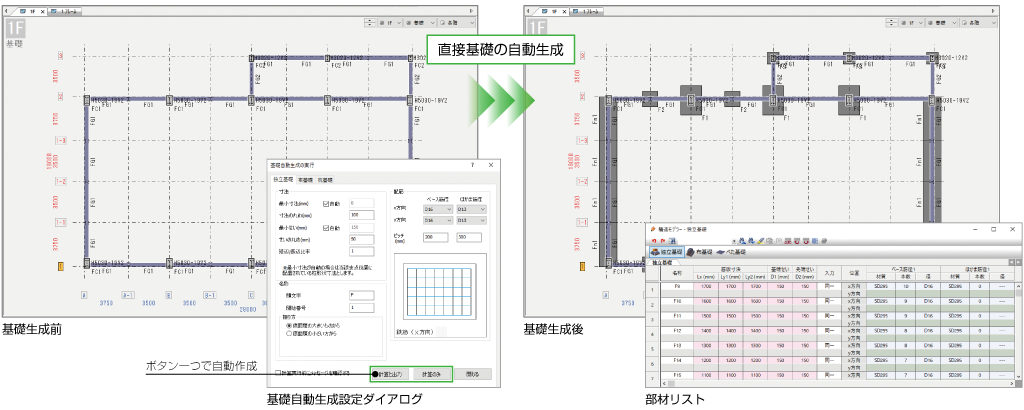The width and height of the screenshot is (1024, 410).
Task: Click the member list horizontal scrollbar right arrow
Action: 1012,384
